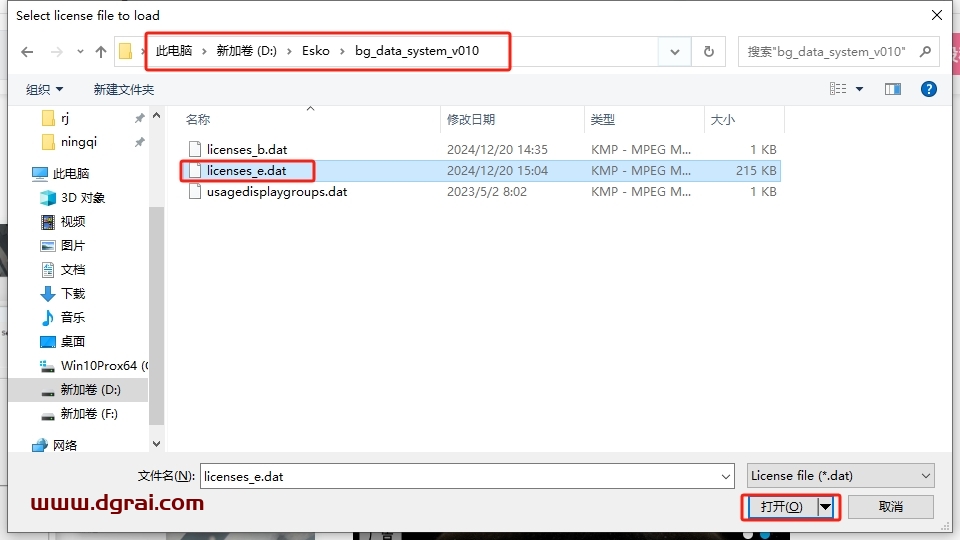960x540 pixels.
Task: Select usagedisplaygroups.dat in file list
Action: [277, 192]
